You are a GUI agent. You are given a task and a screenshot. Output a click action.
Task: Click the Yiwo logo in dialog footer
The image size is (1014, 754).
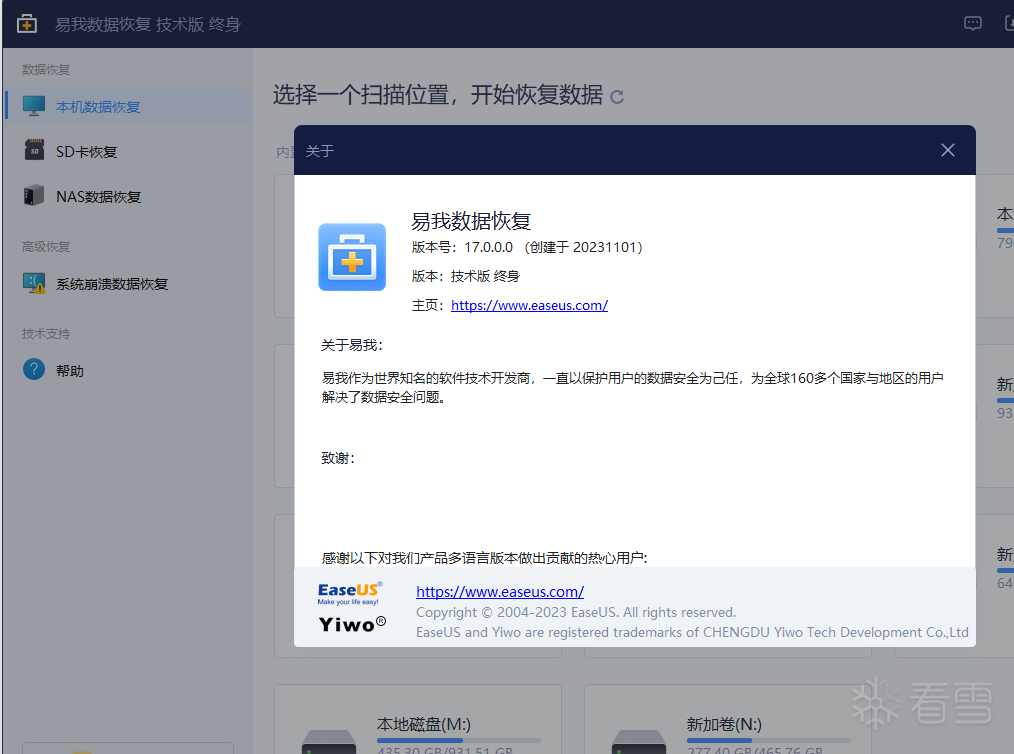[352, 625]
